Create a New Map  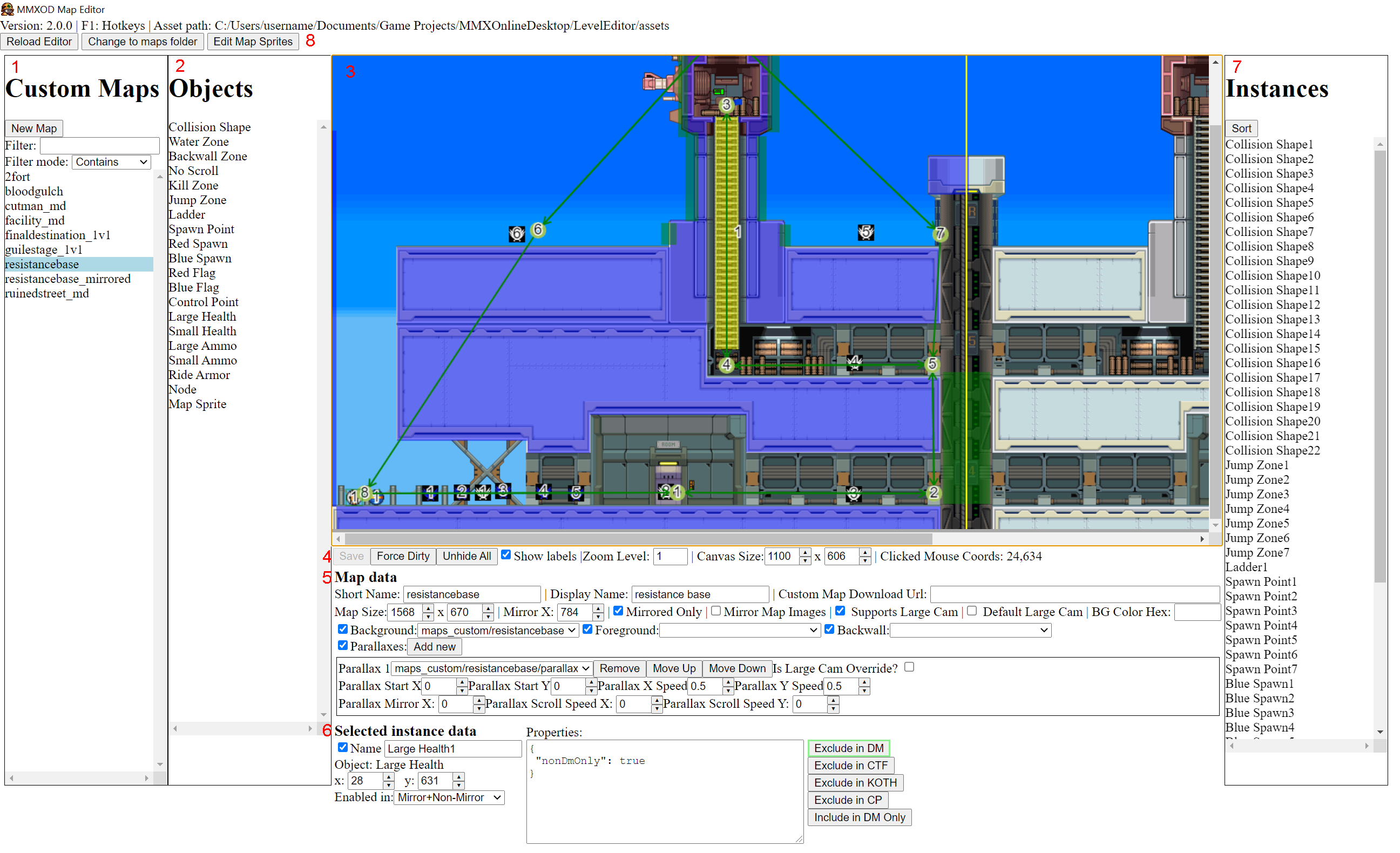tap(34, 130)
